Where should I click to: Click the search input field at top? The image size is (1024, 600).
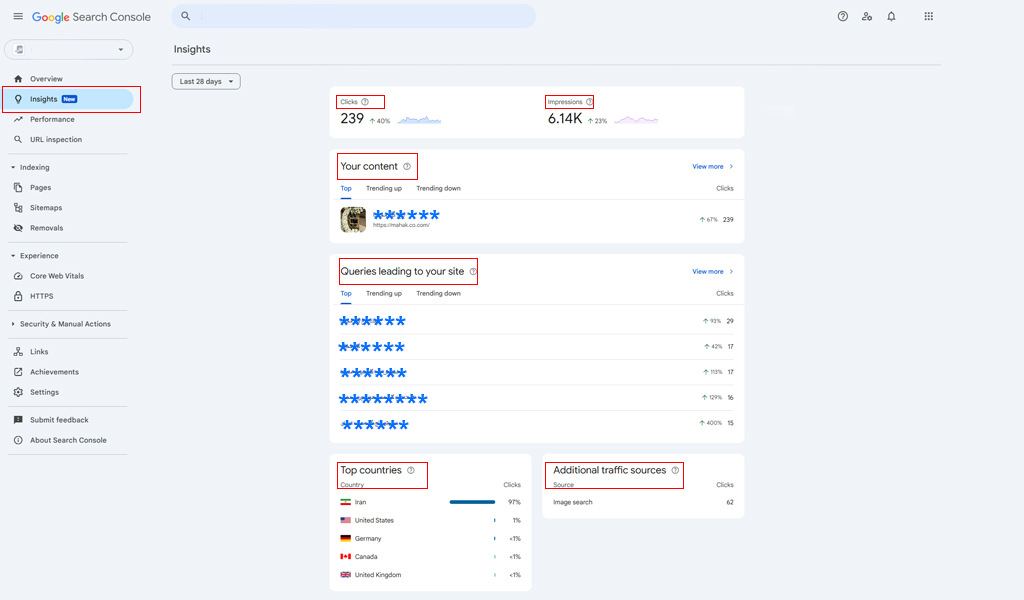click(x=360, y=17)
